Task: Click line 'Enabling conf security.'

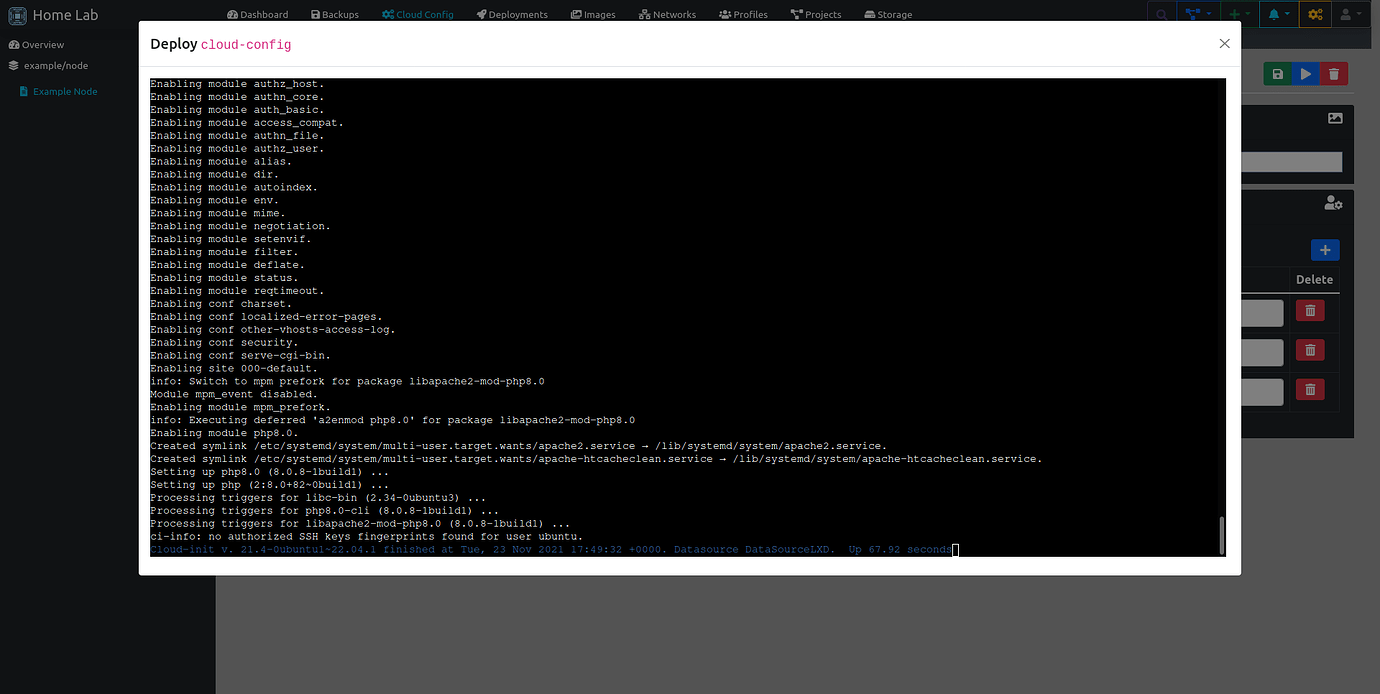Action: click(x=224, y=342)
